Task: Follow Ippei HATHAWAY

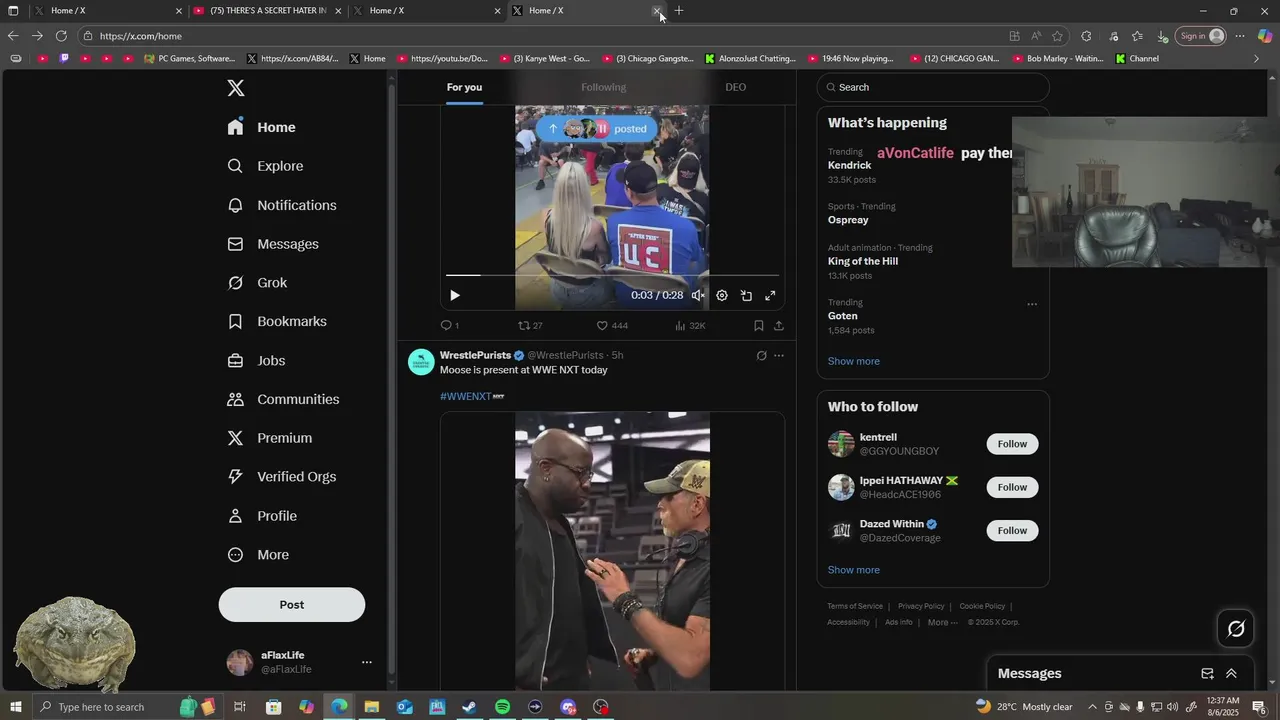Action: tap(1012, 487)
